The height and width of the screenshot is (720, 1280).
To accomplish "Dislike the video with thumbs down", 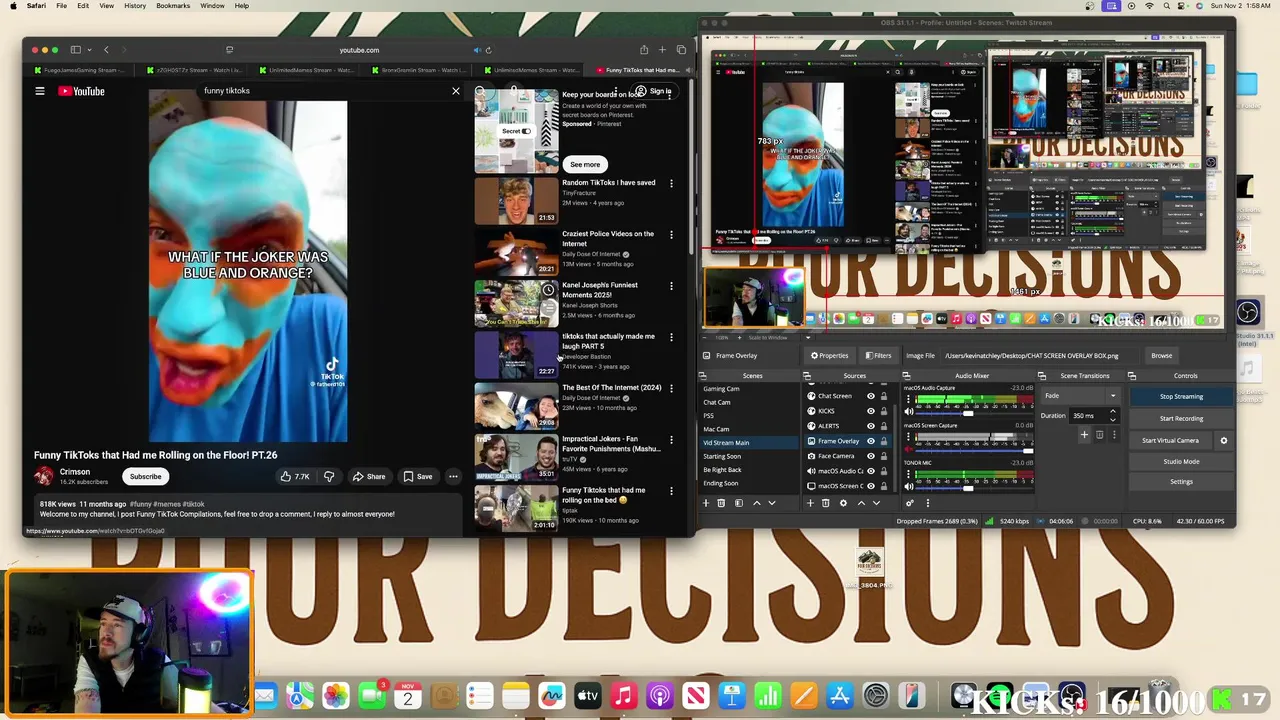I will [x=329, y=476].
